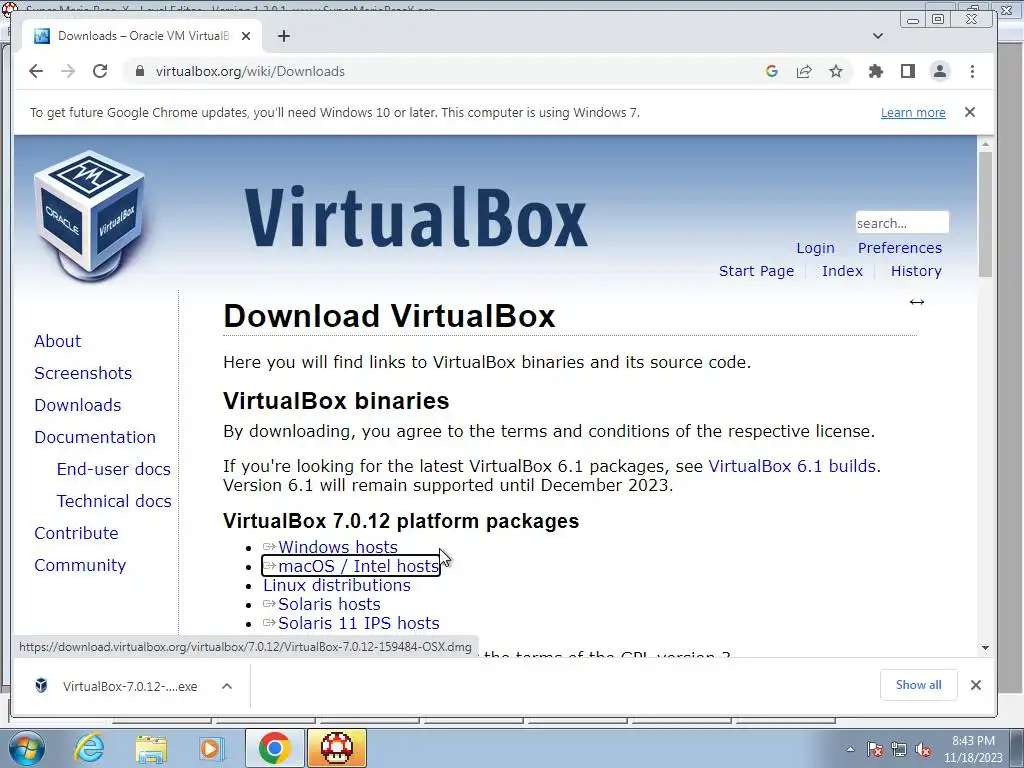Viewport: 1024px width, 768px height.
Task: Open the network tray icon
Action: click(899, 750)
